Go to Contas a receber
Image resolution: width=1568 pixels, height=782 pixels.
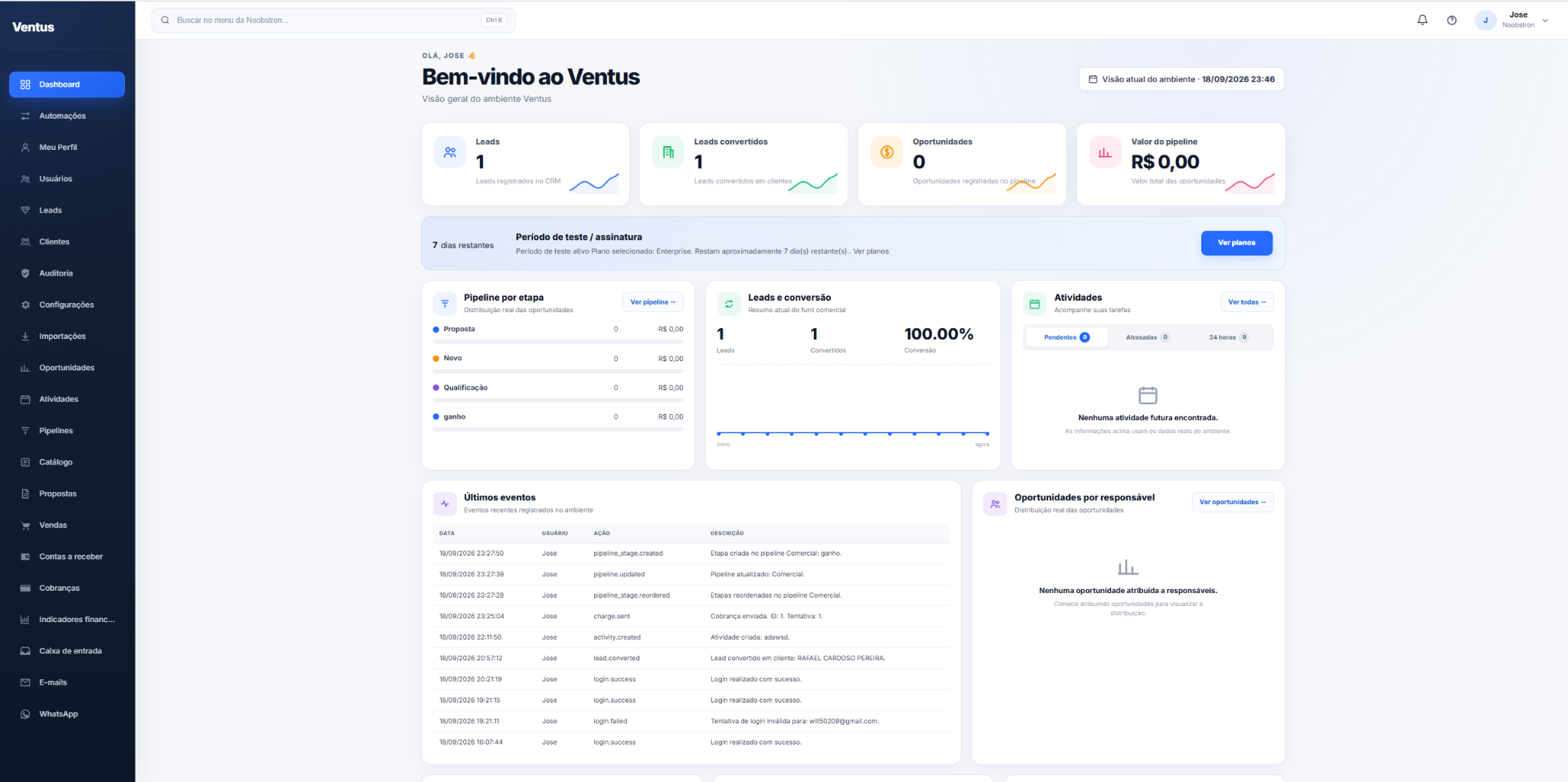(67, 557)
